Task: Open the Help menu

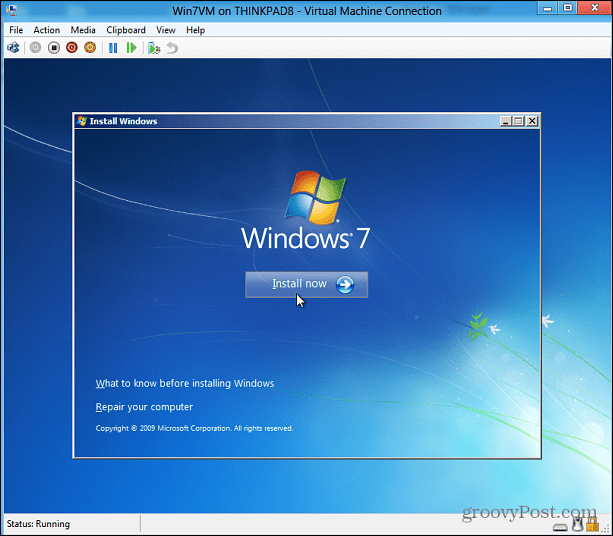Action: click(195, 30)
